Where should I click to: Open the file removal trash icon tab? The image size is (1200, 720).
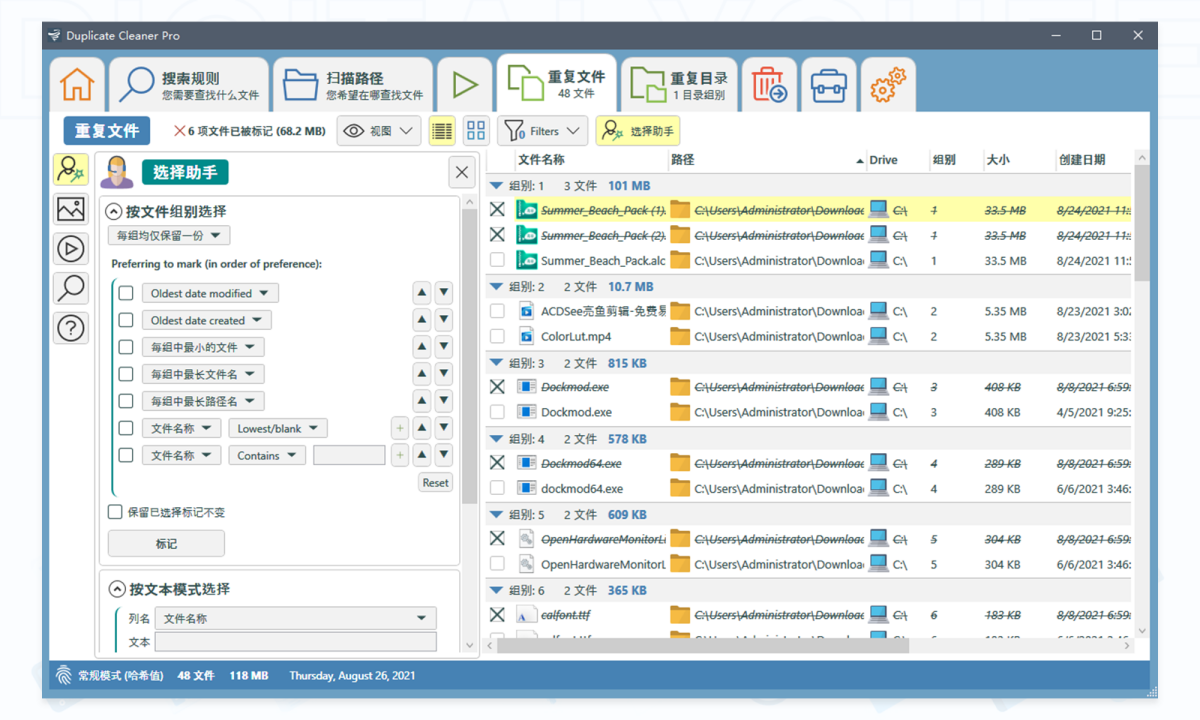(x=769, y=85)
